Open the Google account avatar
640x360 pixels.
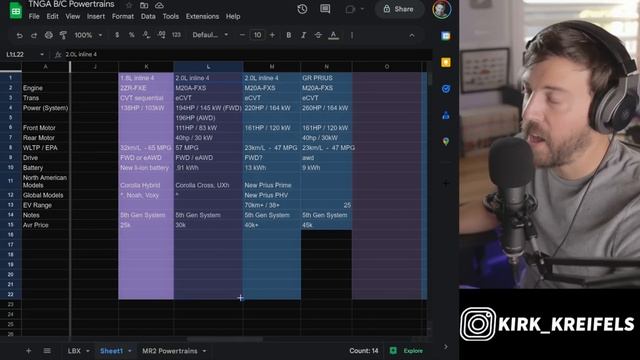442,9
